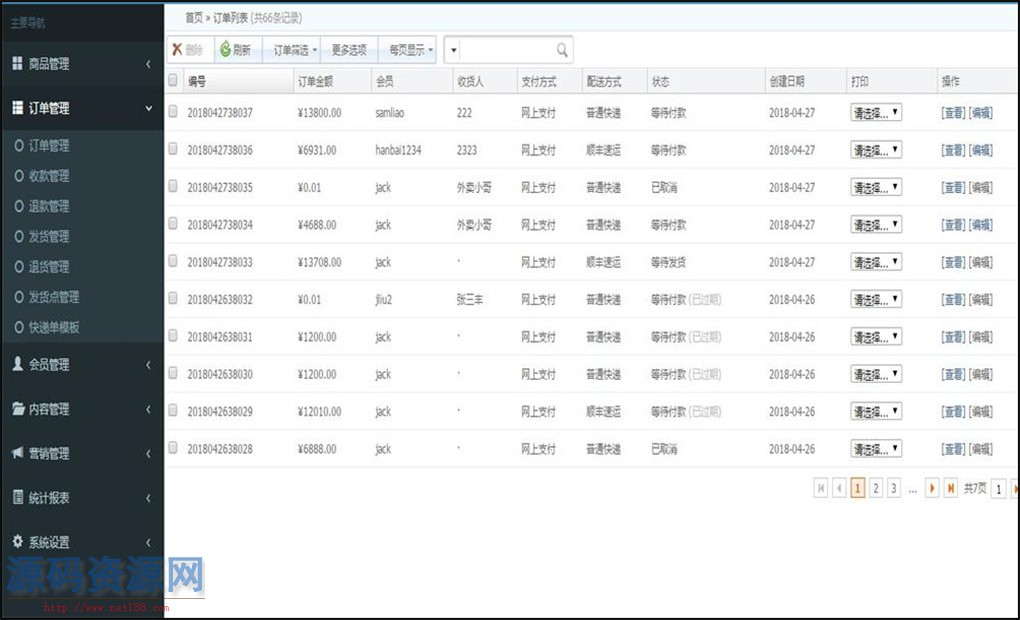1020x620 pixels.
Task: Jump to the last page arrow
Action: (x=950, y=488)
